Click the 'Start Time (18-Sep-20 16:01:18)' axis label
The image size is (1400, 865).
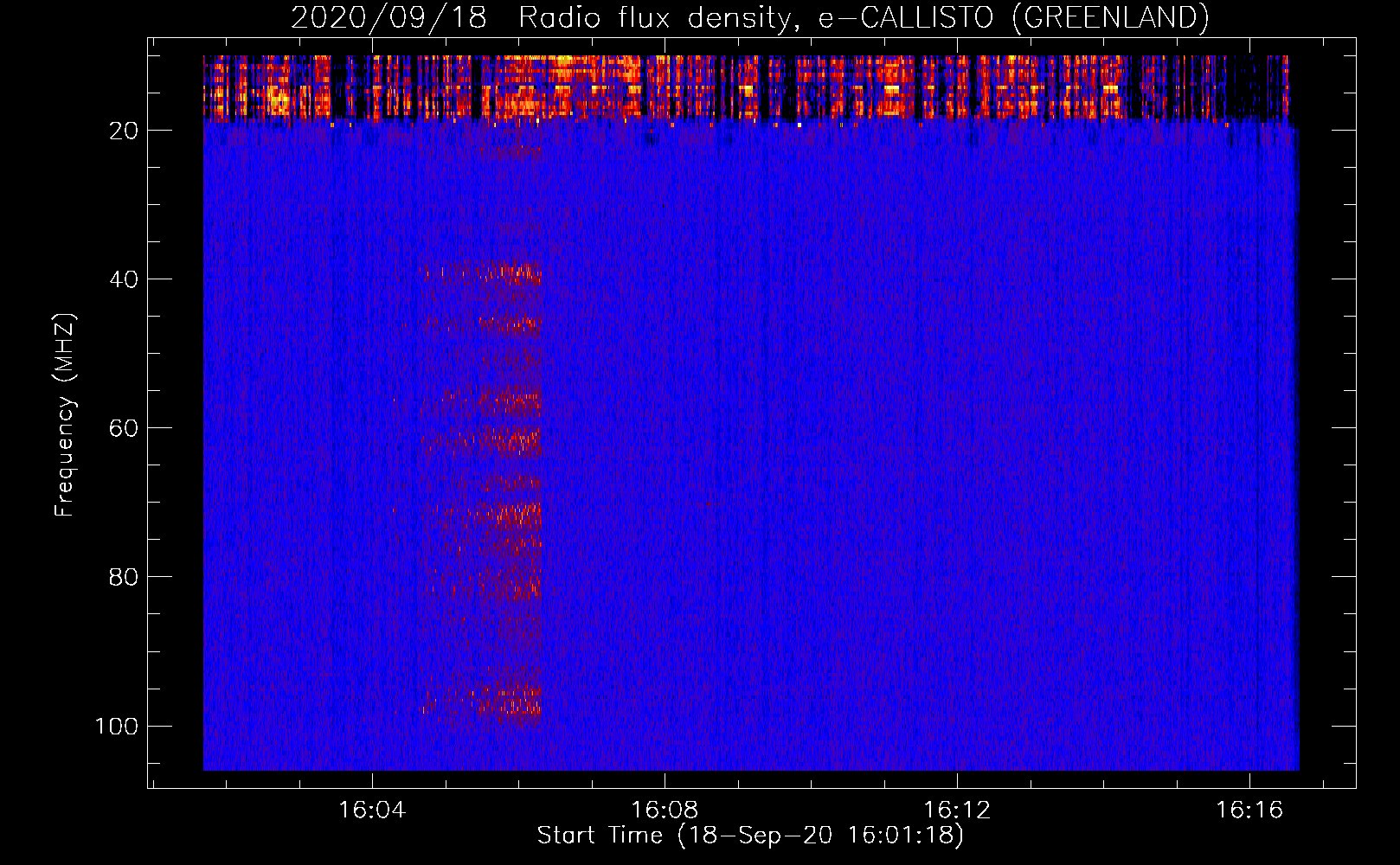tap(750, 836)
